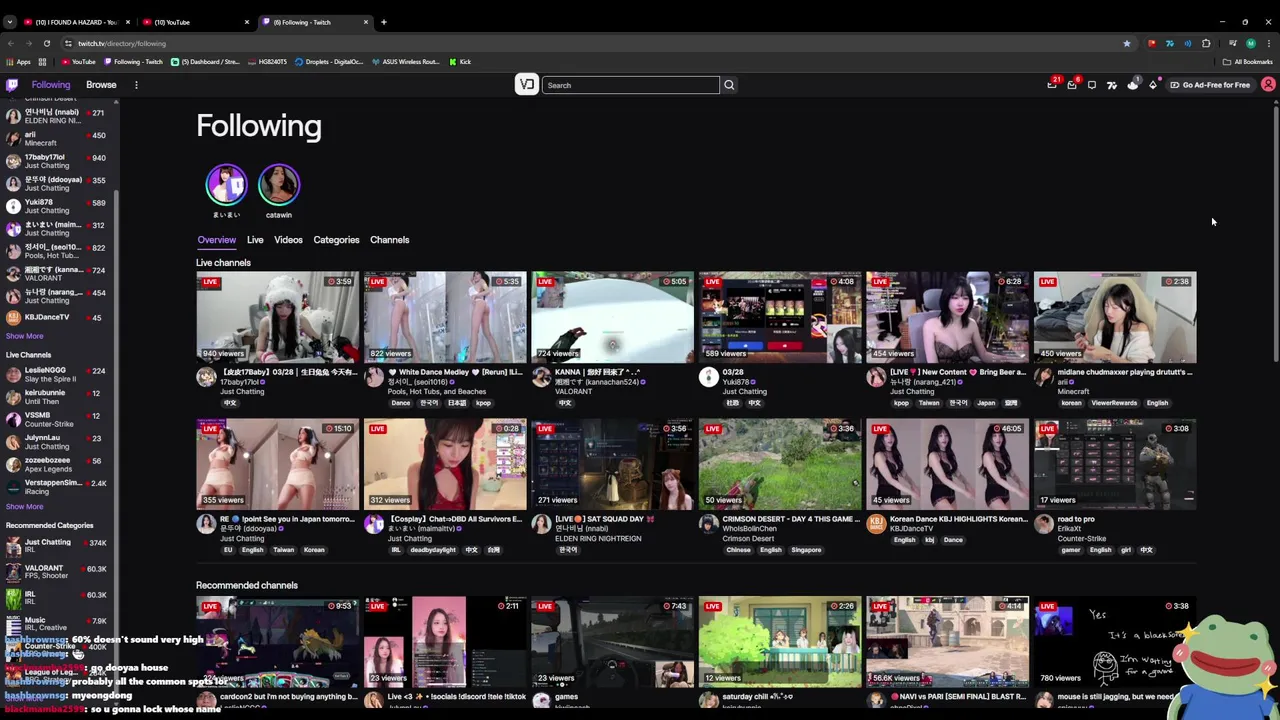Open the All Bookmarks folder
1280x720 pixels.
tap(1248, 62)
